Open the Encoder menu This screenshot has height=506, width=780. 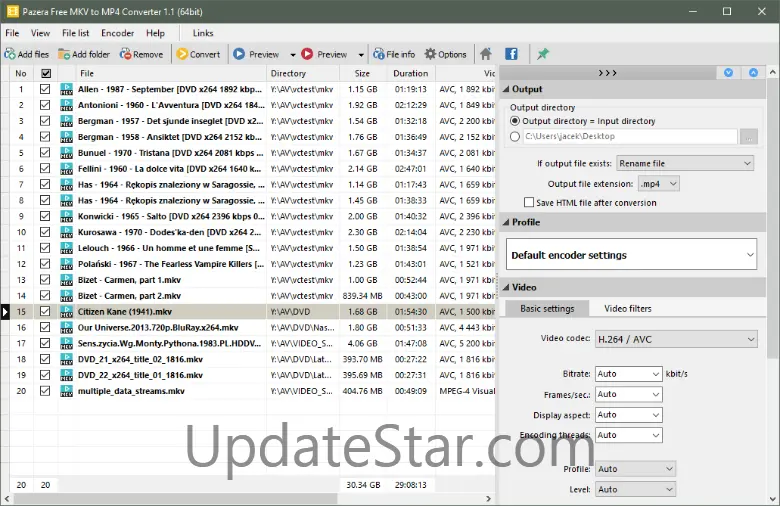click(117, 33)
